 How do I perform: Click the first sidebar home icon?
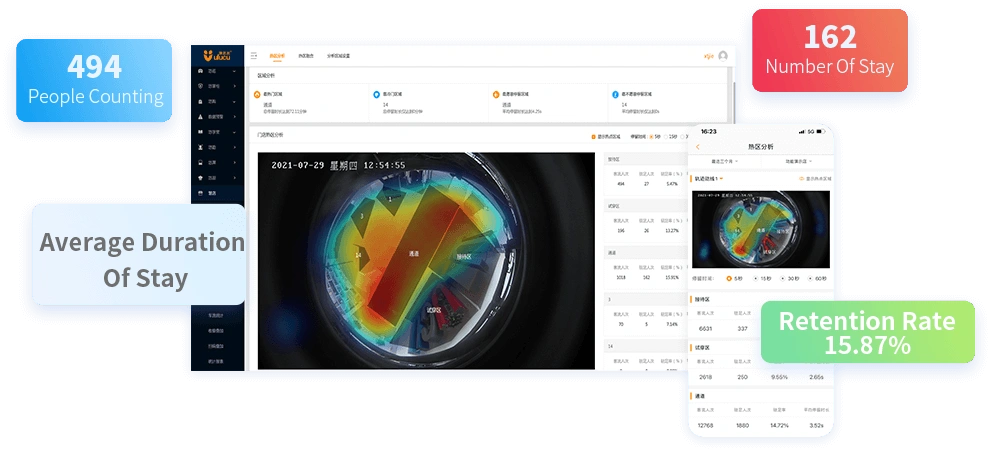200,71
